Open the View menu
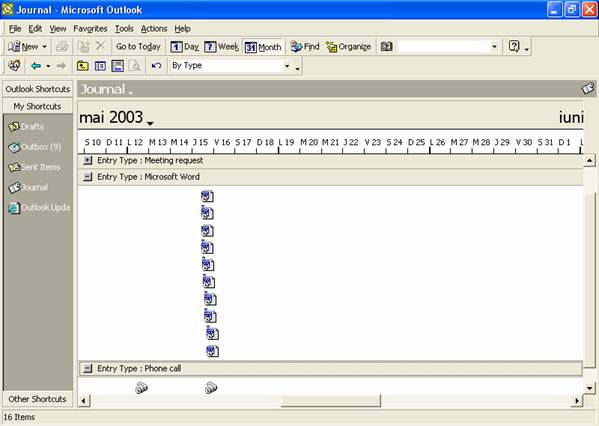The height and width of the screenshot is (426, 599). coord(58,29)
